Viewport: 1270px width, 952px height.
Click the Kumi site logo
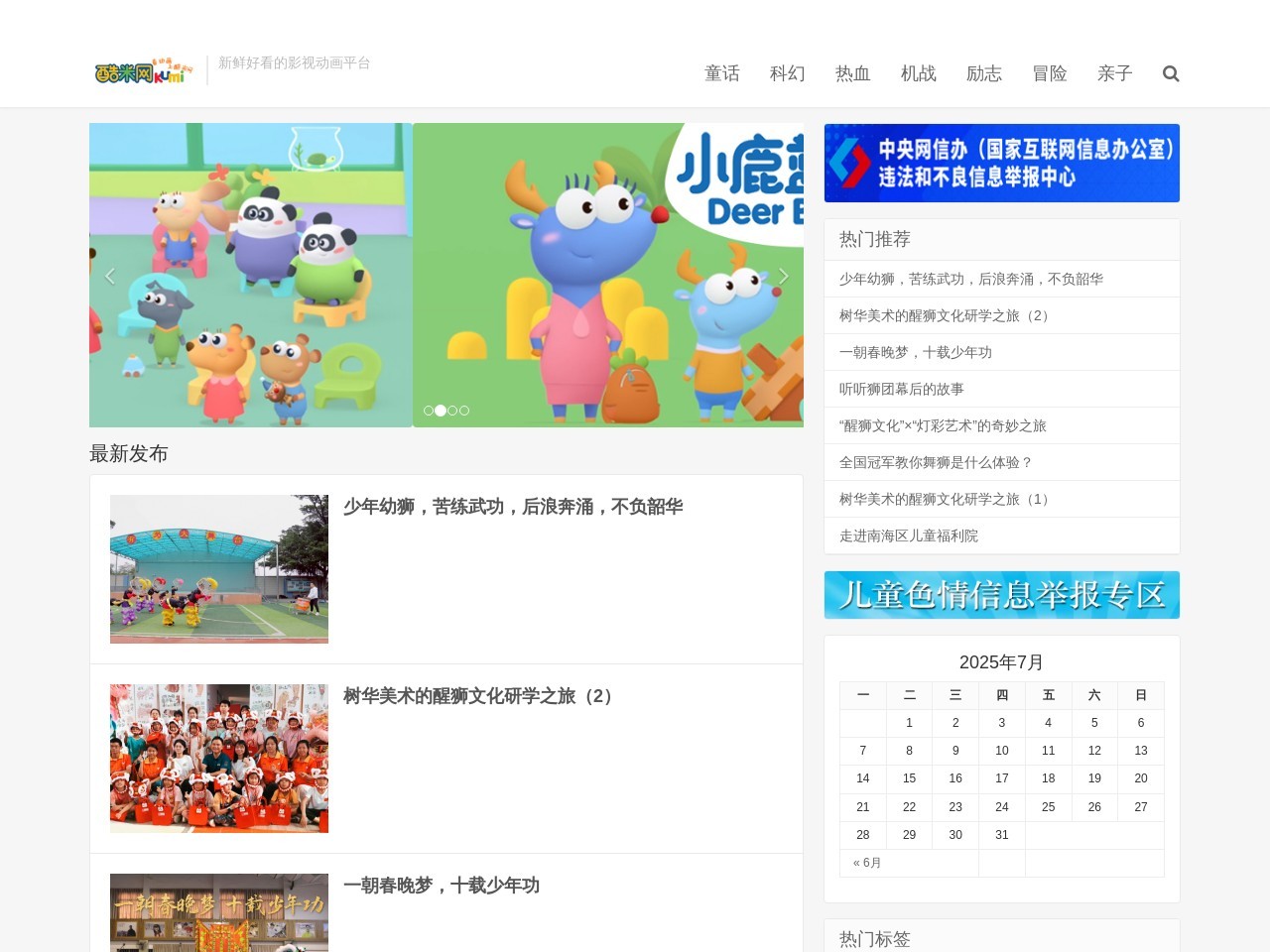[x=144, y=70]
